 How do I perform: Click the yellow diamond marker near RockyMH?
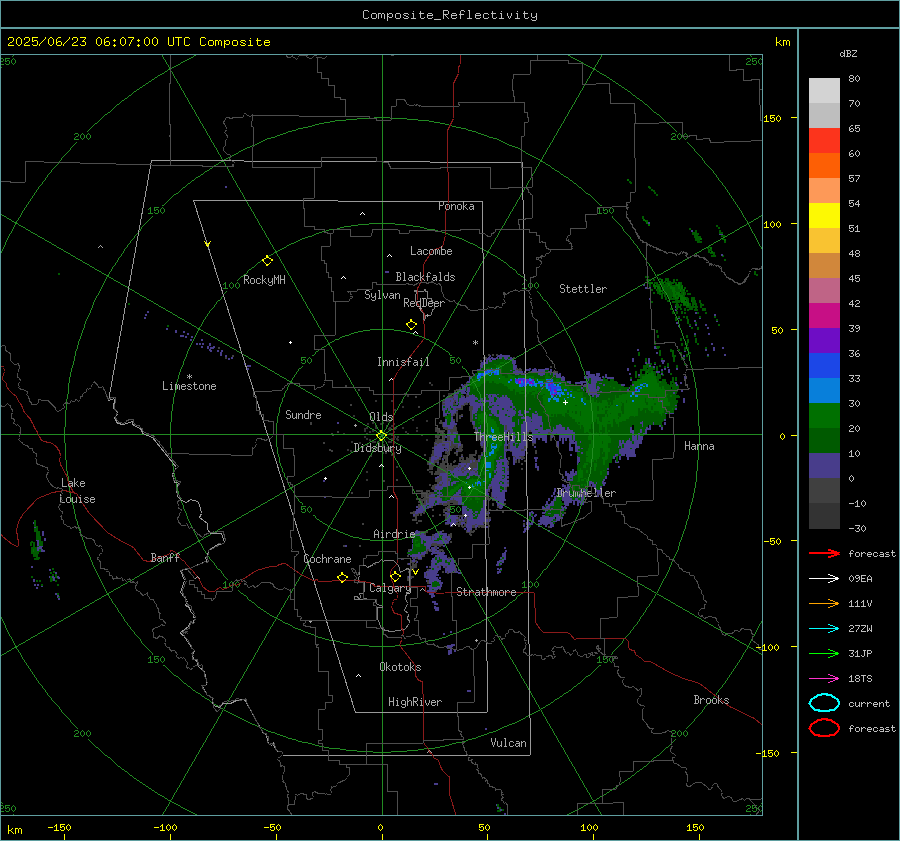tap(267, 261)
